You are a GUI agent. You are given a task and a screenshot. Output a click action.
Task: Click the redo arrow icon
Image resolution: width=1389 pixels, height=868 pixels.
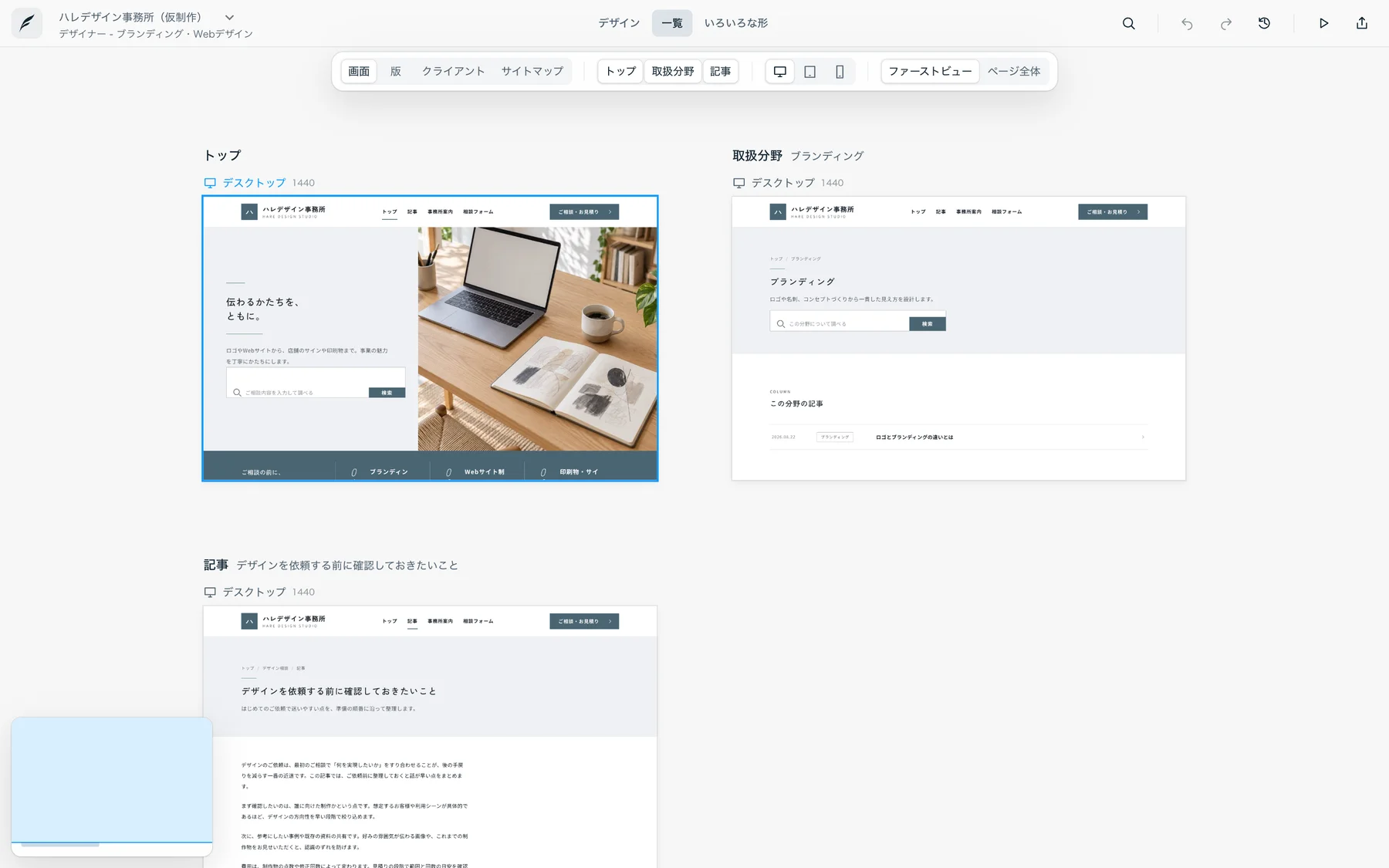pyautogui.click(x=1225, y=24)
